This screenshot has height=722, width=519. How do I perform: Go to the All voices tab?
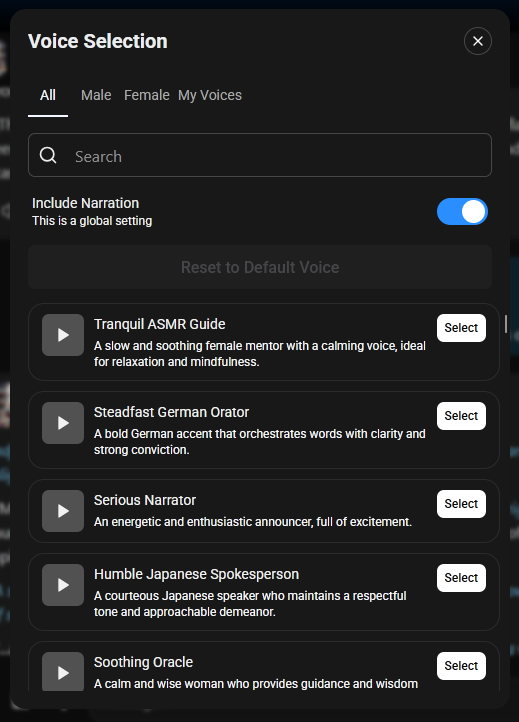[48, 95]
